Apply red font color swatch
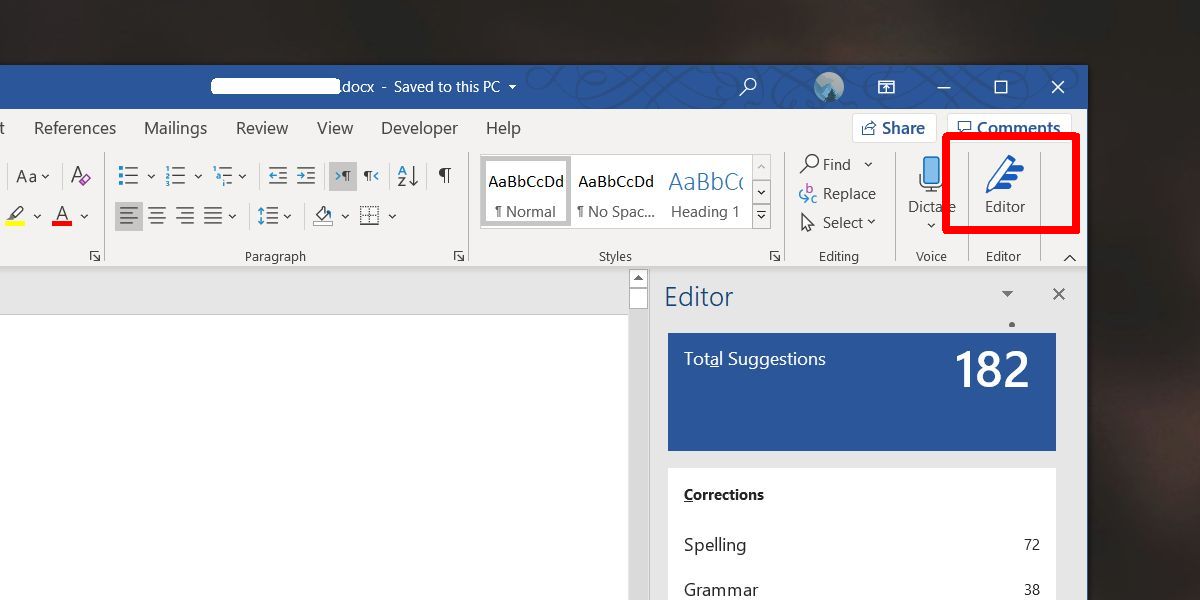 [x=62, y=215]
